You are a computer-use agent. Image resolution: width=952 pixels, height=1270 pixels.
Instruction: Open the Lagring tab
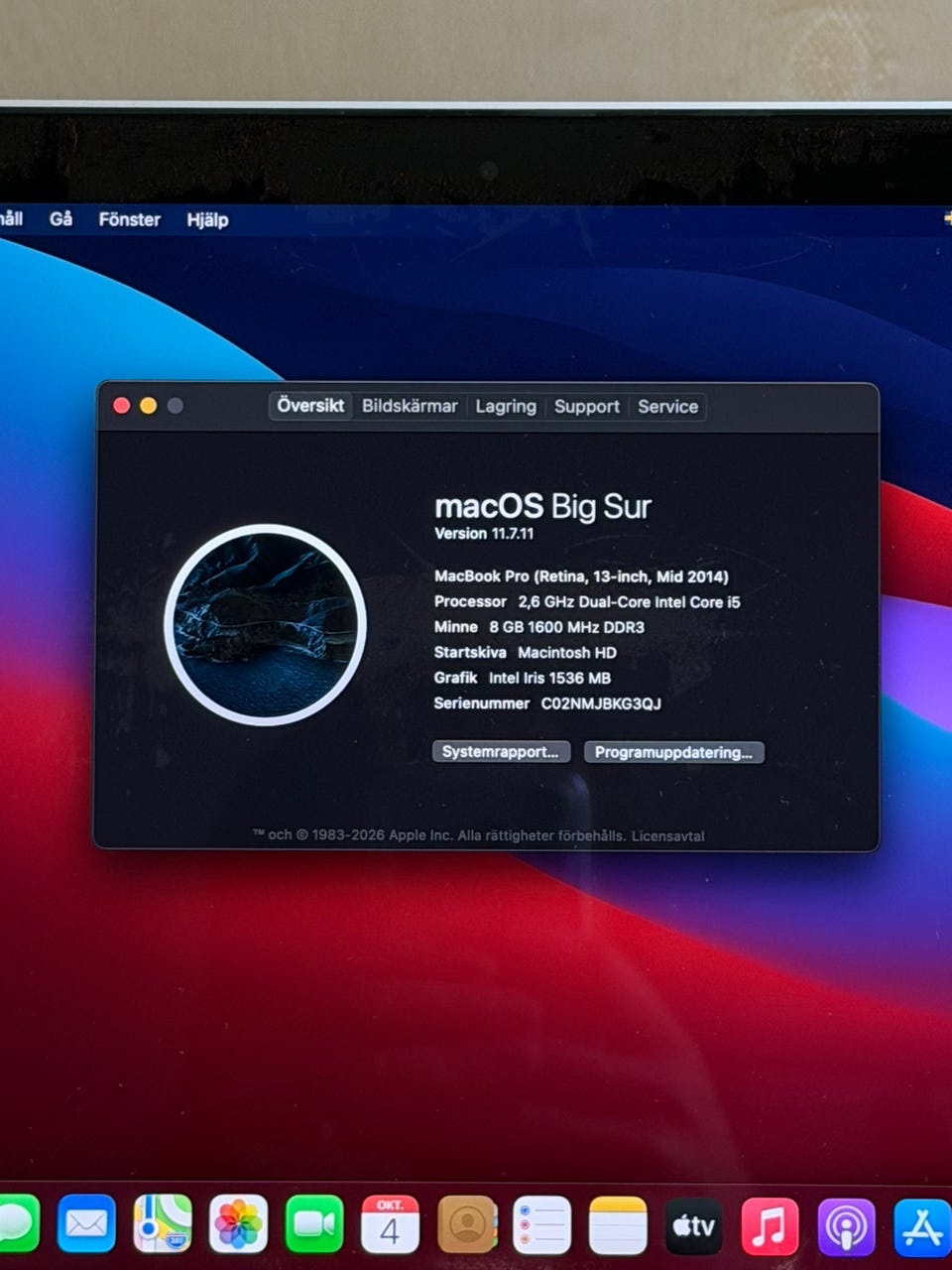506,406
